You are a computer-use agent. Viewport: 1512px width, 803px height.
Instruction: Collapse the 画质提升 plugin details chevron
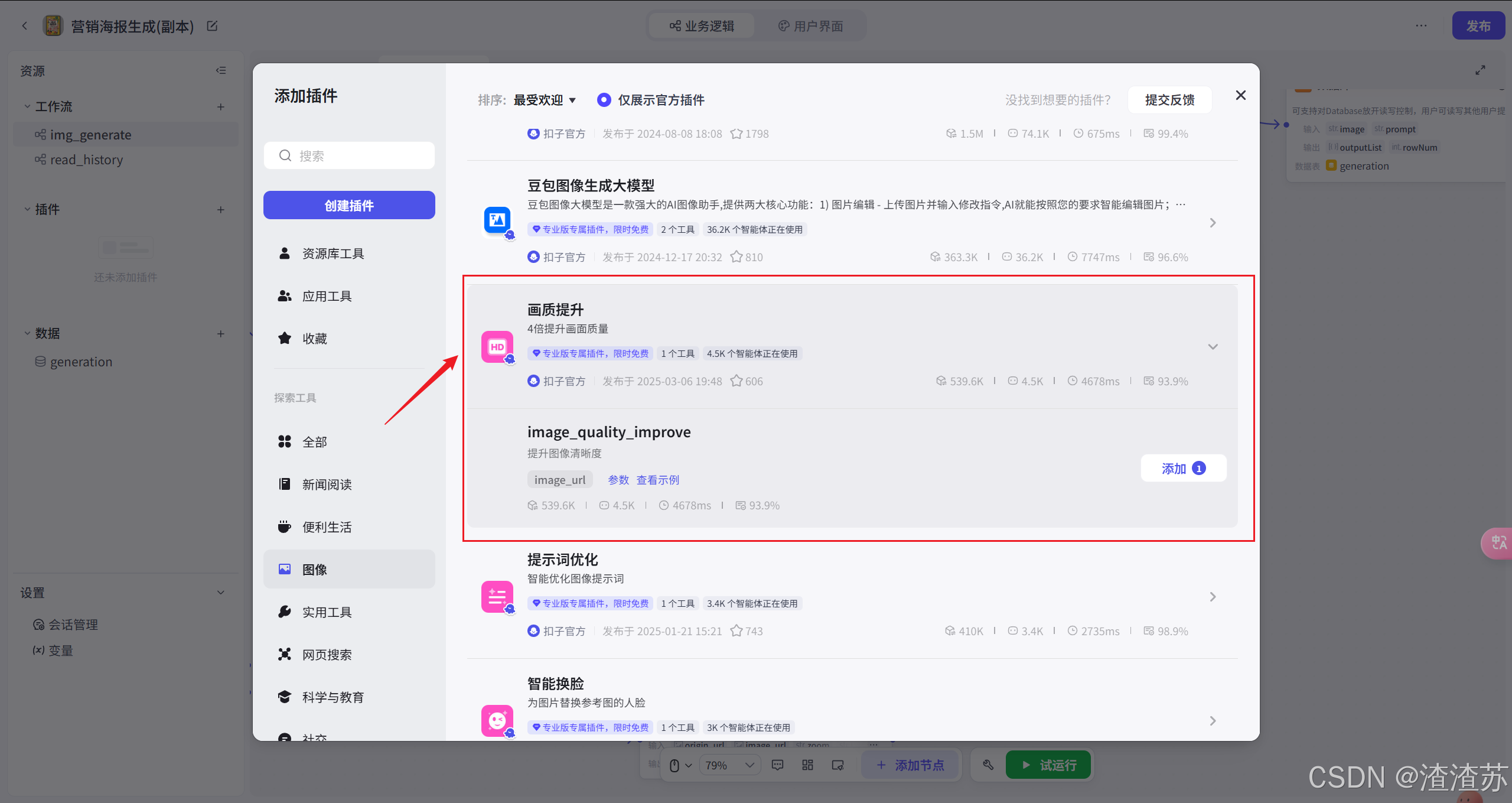tap(1213, 347)
